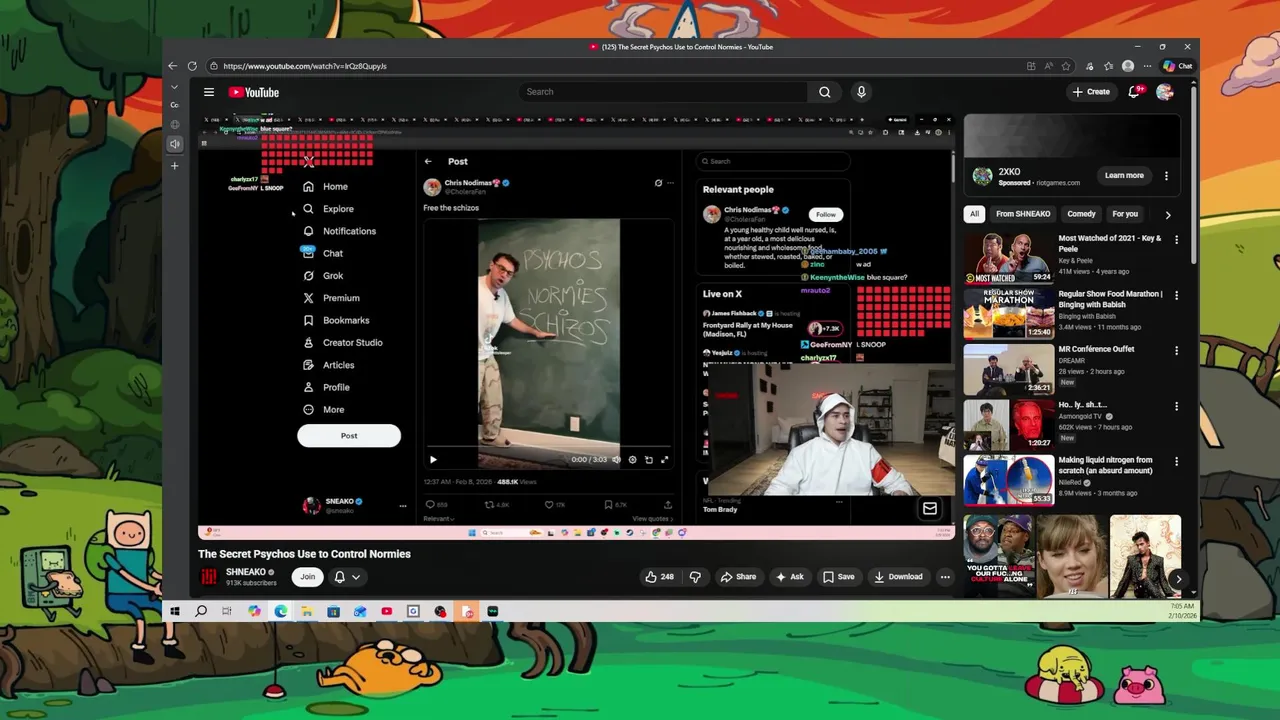Open the SHNEAKO channel avatar below video

click(x=208, y=576)
